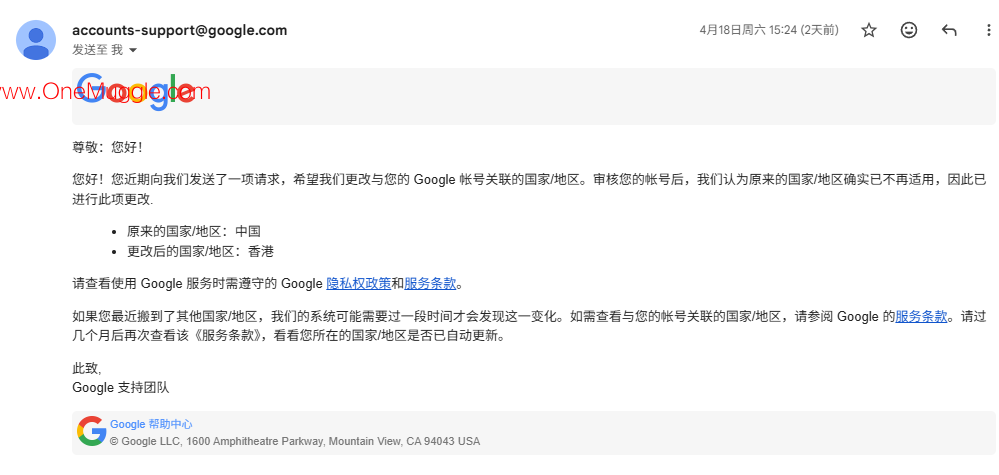Click the 原来的国家/地区：中国 bullet item
This screenshot has width=999, height=475.
pos(194,232)
